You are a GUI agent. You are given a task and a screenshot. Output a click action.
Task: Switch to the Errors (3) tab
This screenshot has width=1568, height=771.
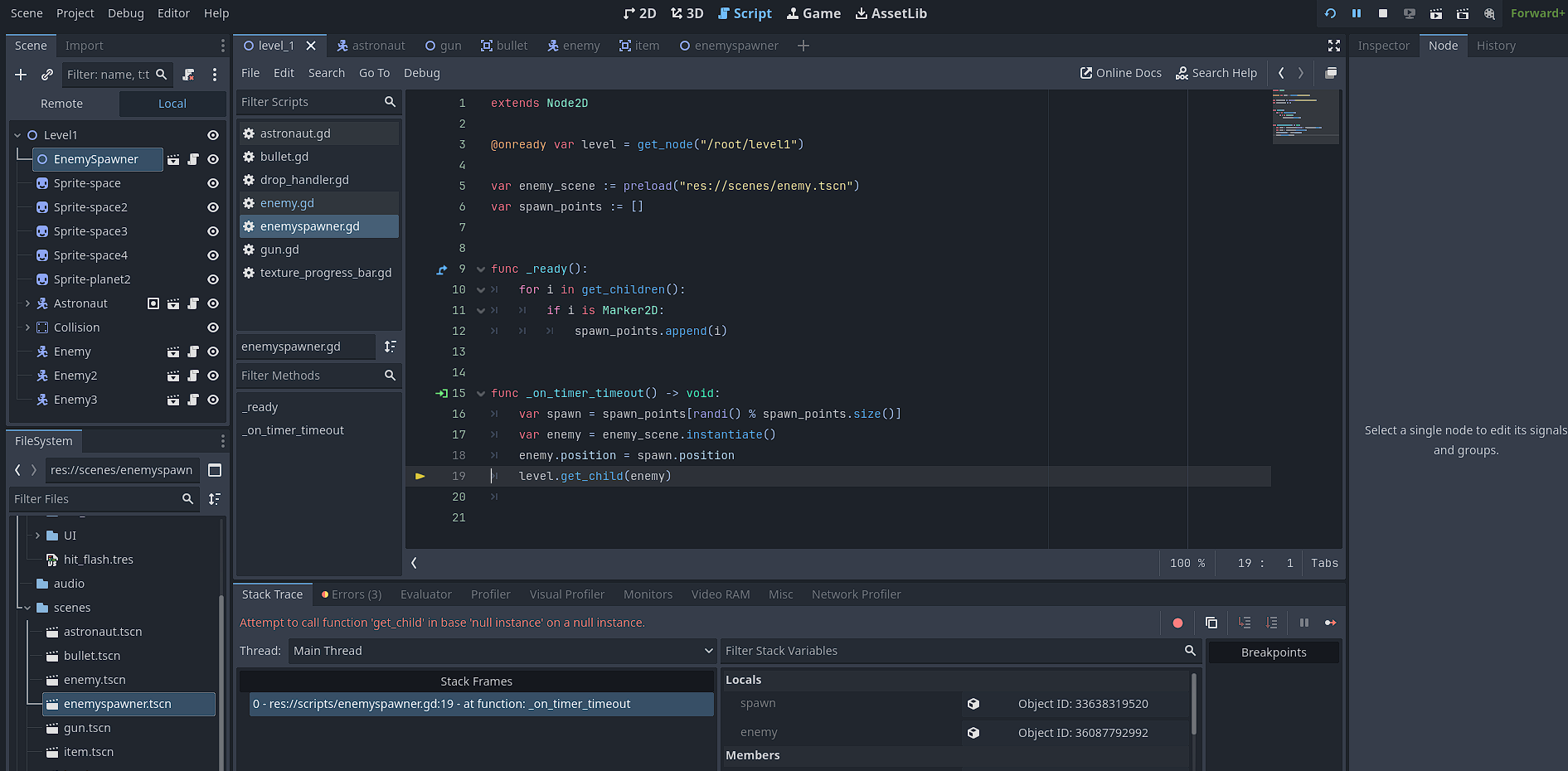pyautogui.click(x=352, y=594)
